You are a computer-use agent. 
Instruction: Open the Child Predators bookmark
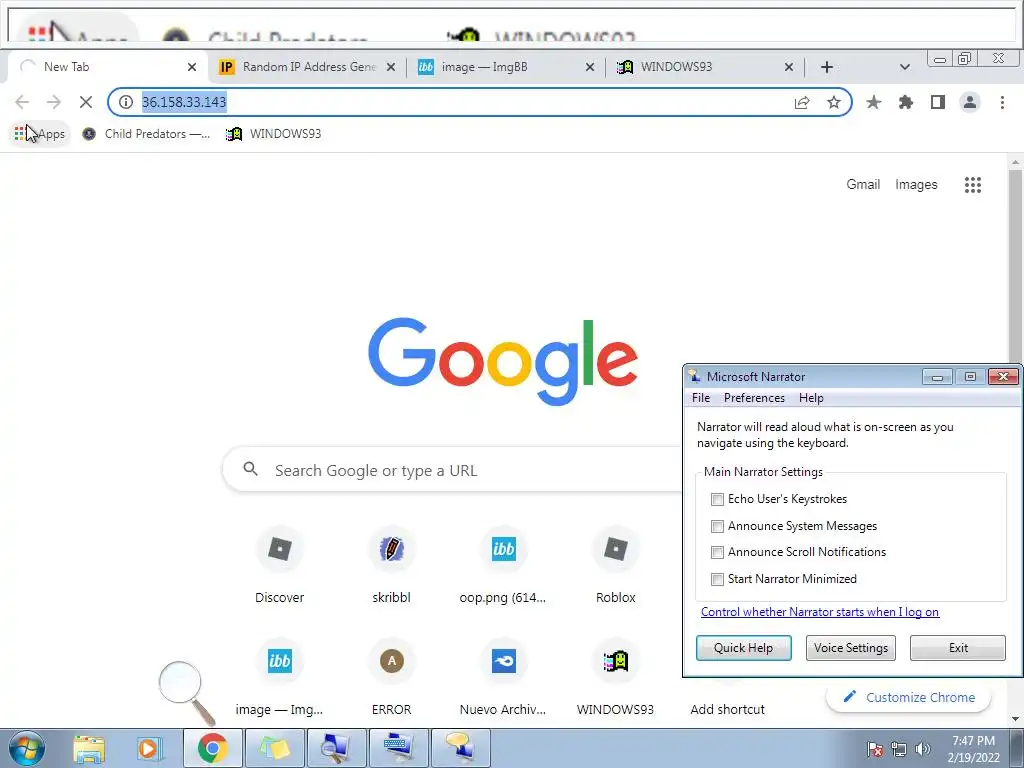click(x=146, y=134)
